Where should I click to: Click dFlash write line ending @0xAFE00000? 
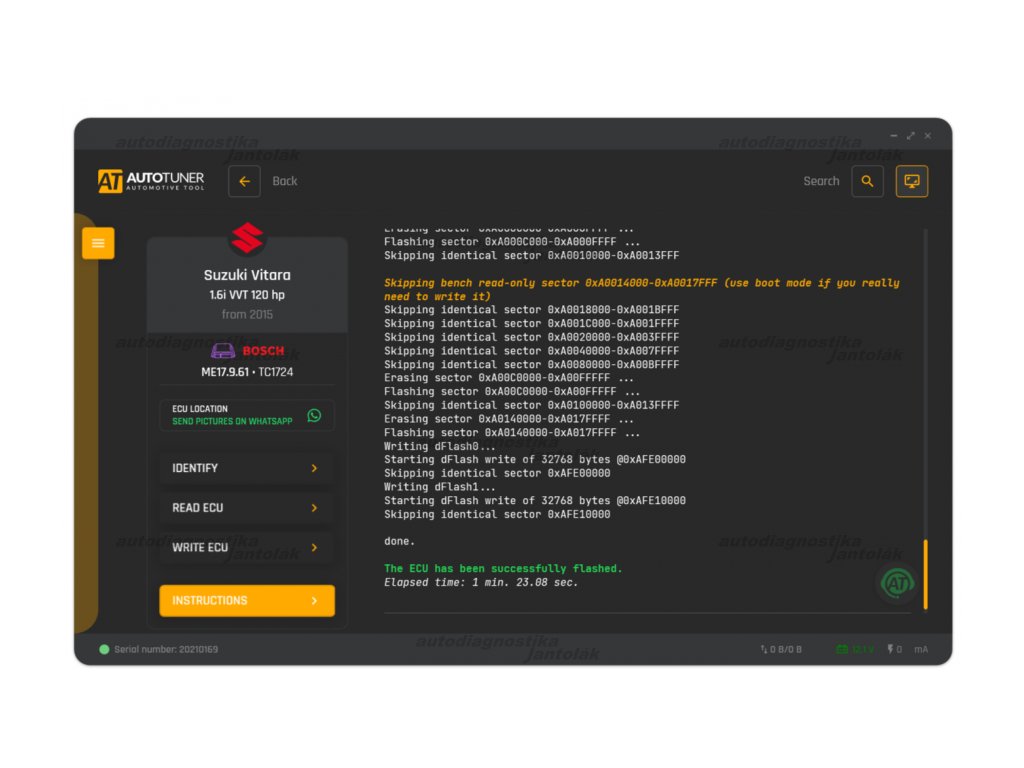click(x=535, y=460)
